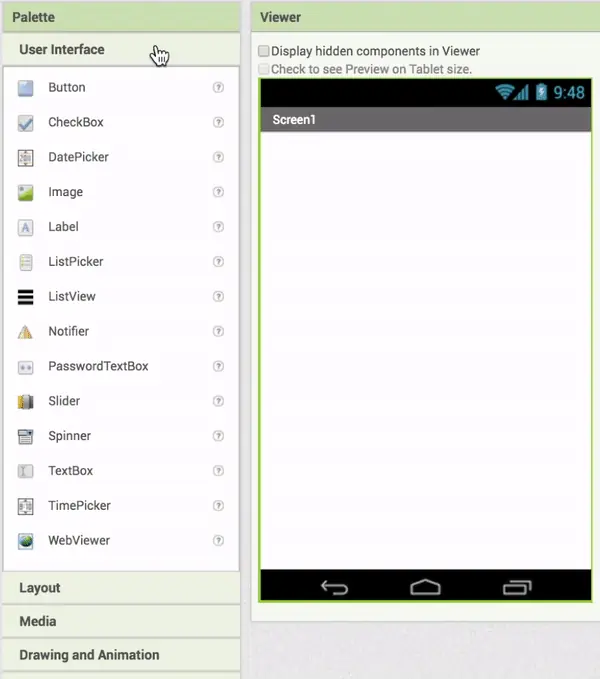Click the Spinner label in palette

69,436
